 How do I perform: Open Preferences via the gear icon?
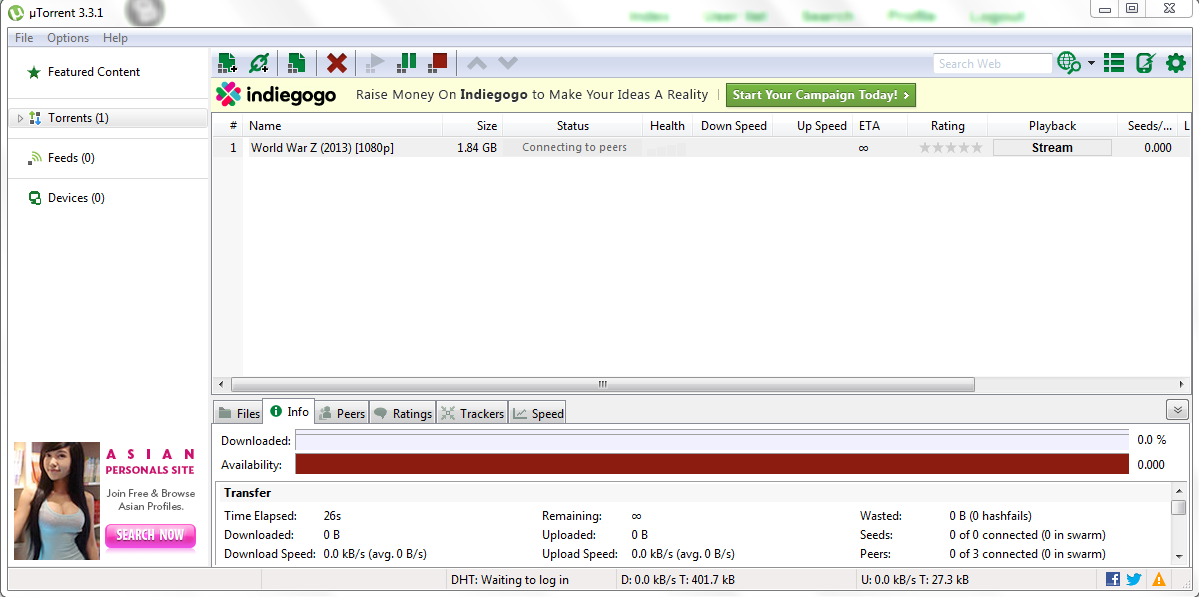(x=1175, y=63)
